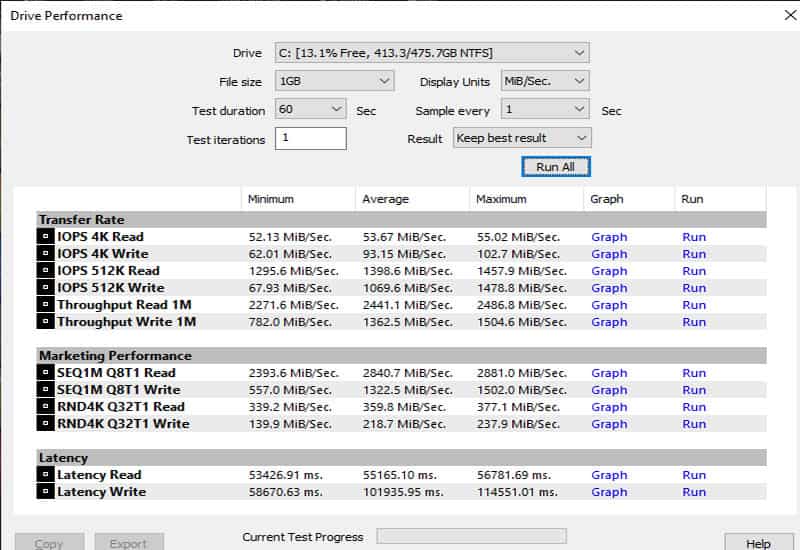Select the 101935.95 ms. average value
The image size is (800, 550).
pyautogui.click(x=403, y=492)
